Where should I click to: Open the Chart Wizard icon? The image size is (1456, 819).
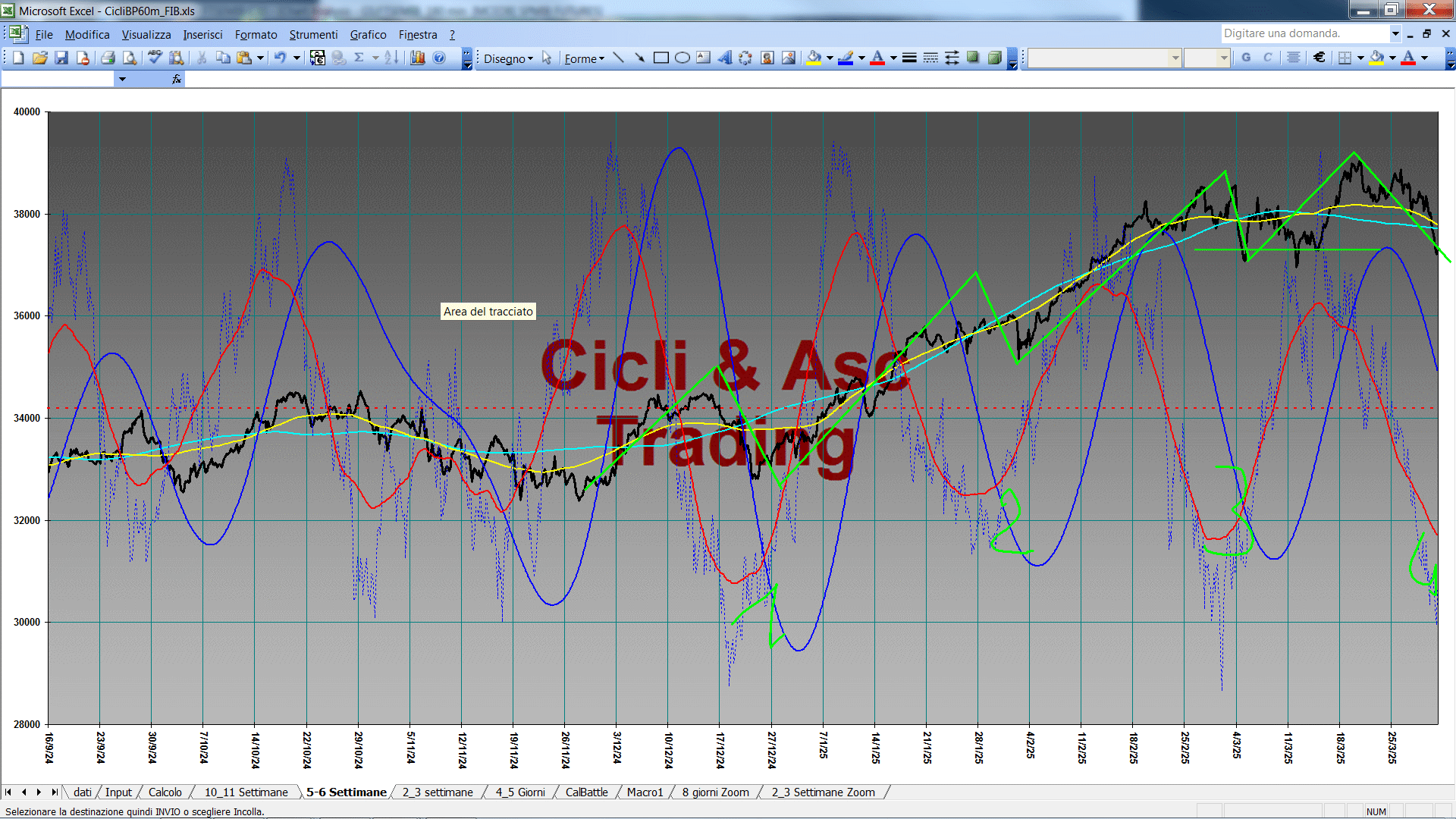tap(417, 58)
